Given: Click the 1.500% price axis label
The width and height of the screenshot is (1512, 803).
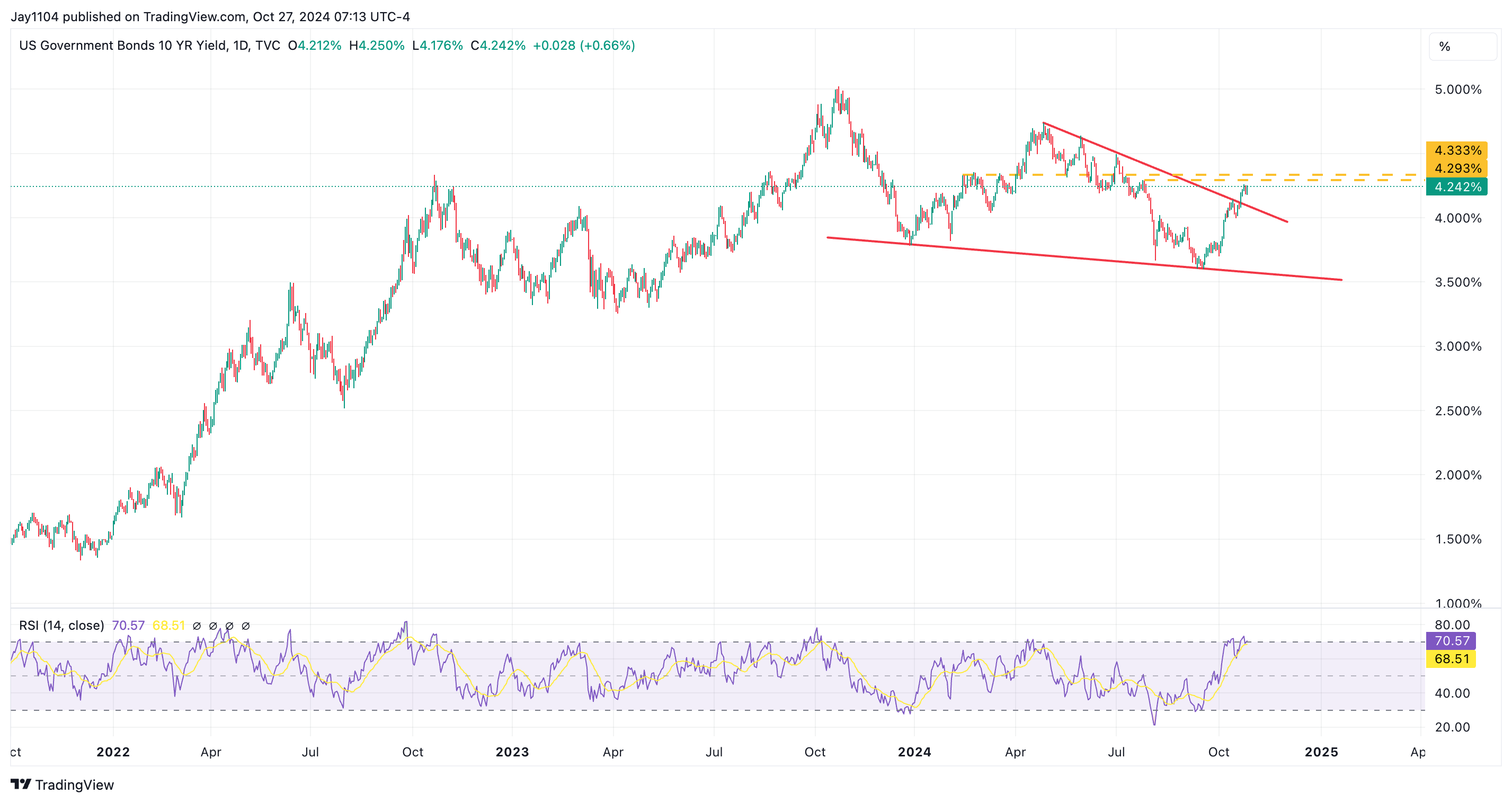Looking at the screenshot, I should point(1458,539).
